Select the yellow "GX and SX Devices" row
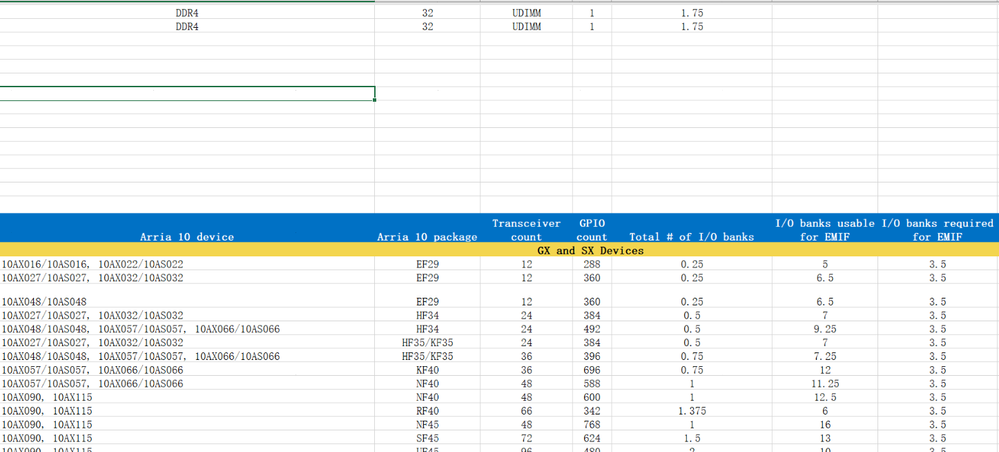The image size is (999, 452). click(500, 251)
